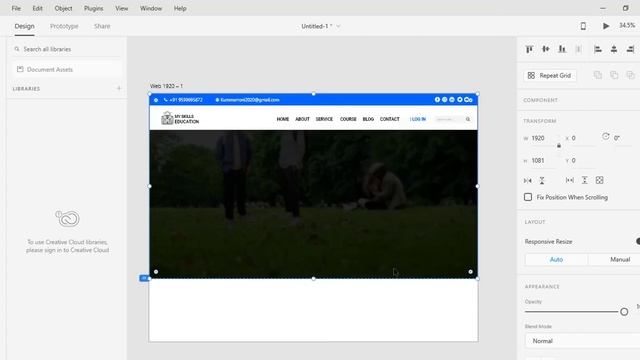Click SERVICE in the artboard navigation
This screenshot has height=360, width=640.
[x=324, y=119]
